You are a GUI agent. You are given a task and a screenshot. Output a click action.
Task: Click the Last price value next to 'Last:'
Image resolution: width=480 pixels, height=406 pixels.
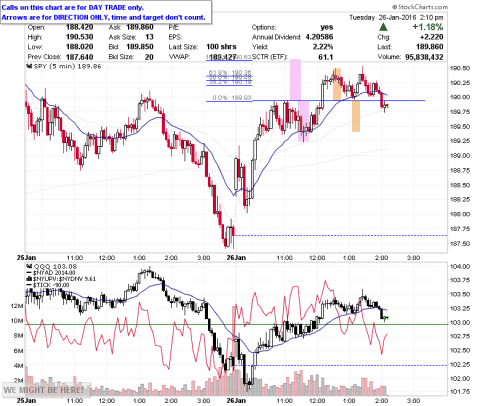430,47
